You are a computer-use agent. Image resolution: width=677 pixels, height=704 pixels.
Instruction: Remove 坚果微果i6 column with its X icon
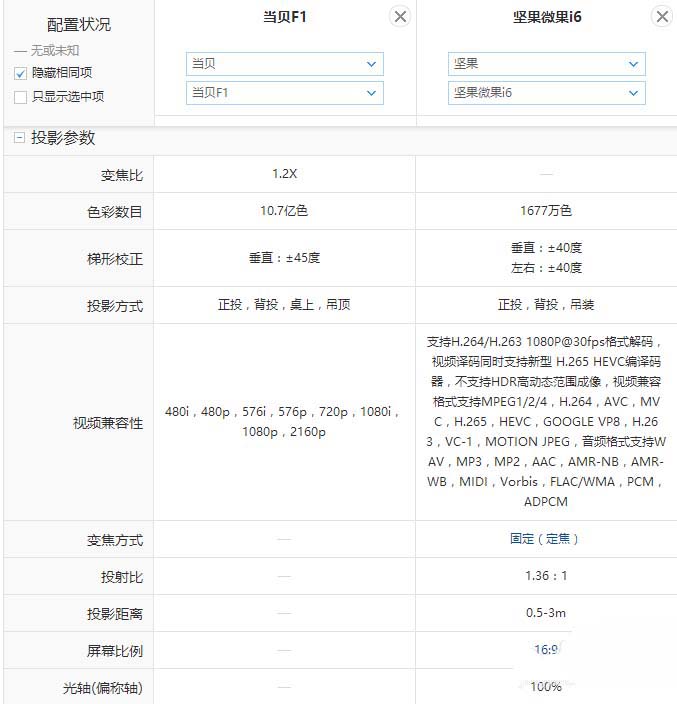click(x=662, y=17)
